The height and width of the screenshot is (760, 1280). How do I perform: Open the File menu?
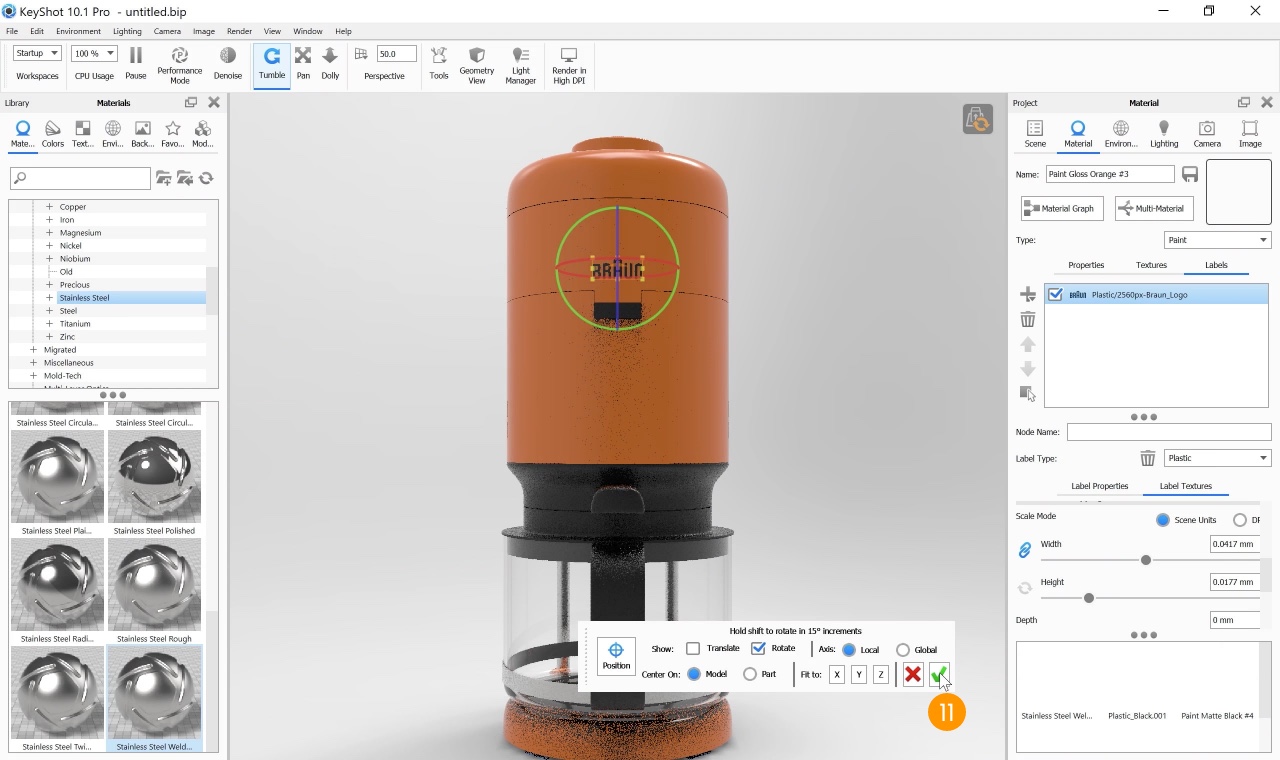point(12,31)
